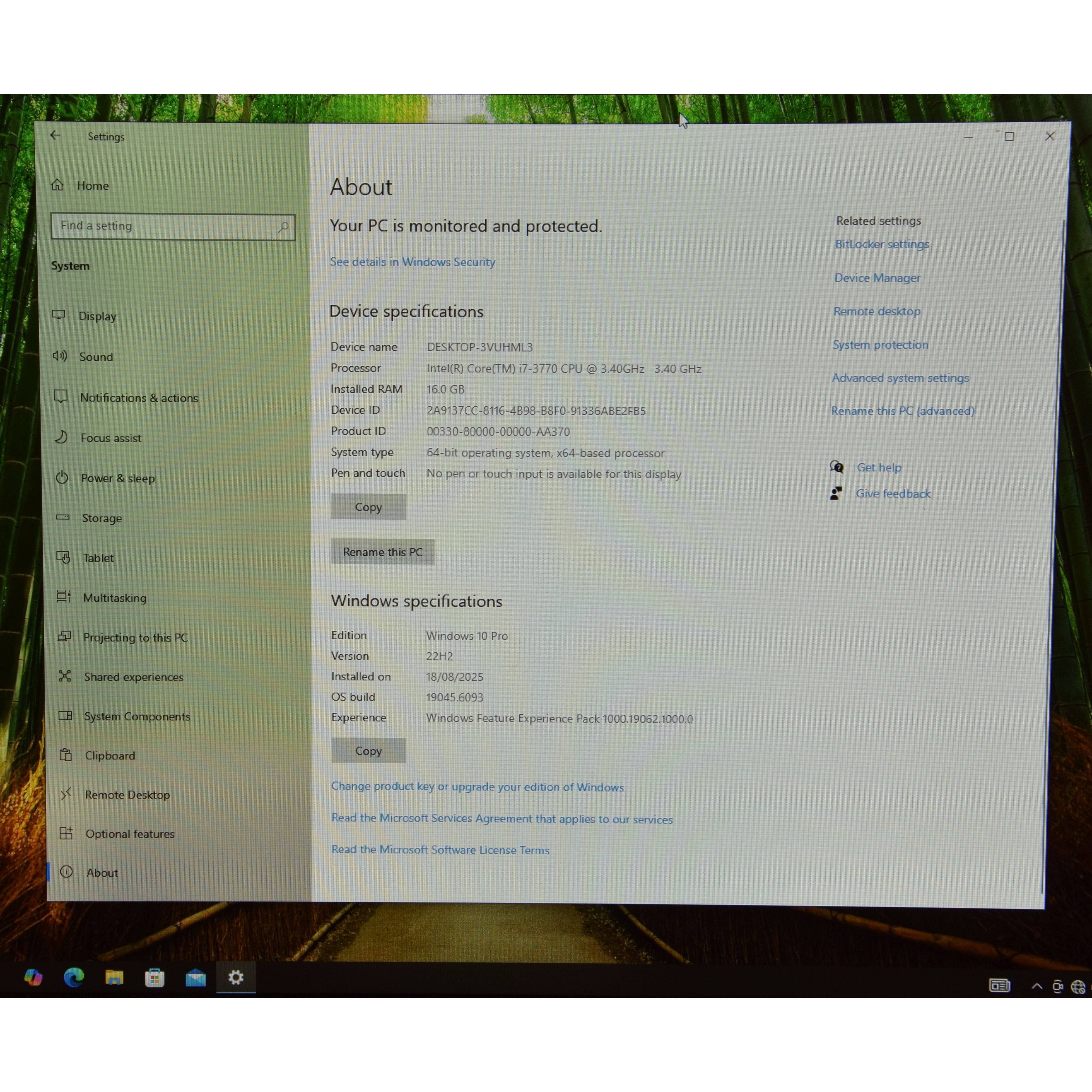1092x1092 pixels.
Task: Select the Tablet icon
Action: pyautogui.click(x=63, y=557)
